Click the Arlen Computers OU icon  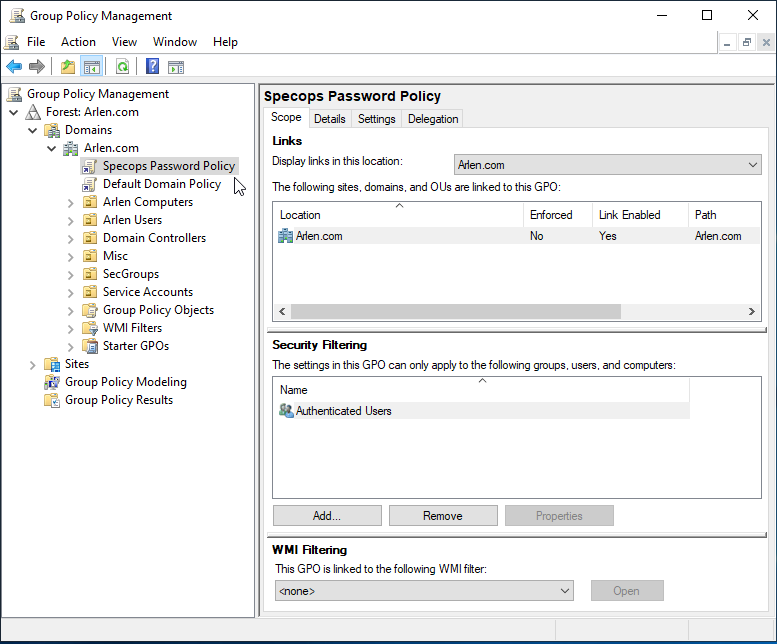(90, 202)
